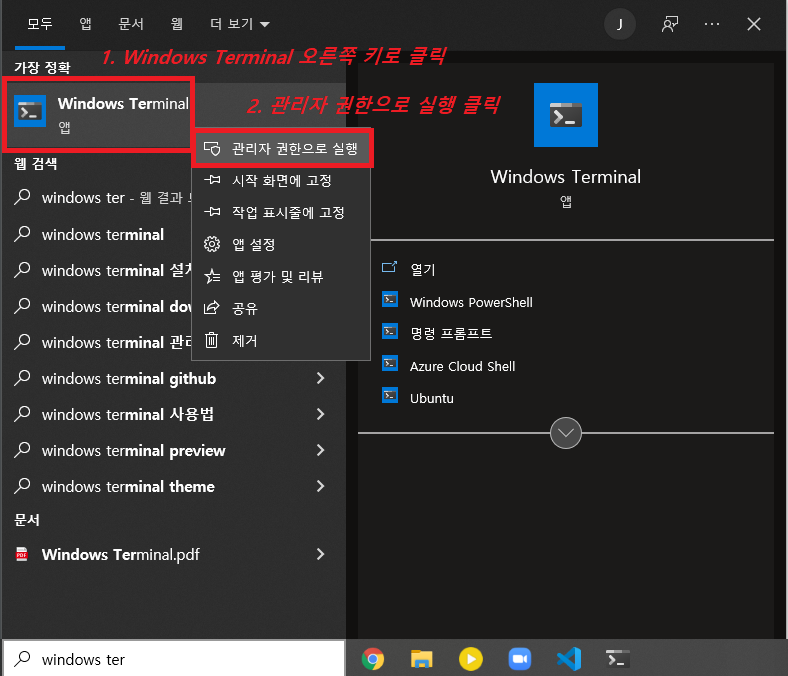The width and height of the screenshot is (788, 676).
Task: Click the large Windows Terminal icon in preview pane
Action: pyautogui.click(x=565, y=115)
